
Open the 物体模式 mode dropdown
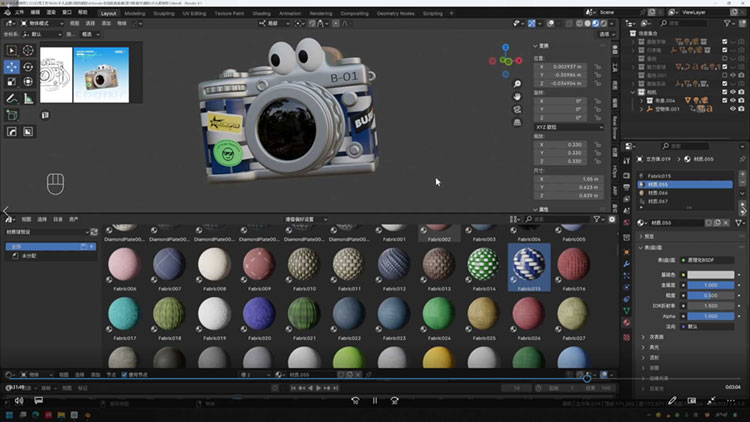[x=40, y=22]
